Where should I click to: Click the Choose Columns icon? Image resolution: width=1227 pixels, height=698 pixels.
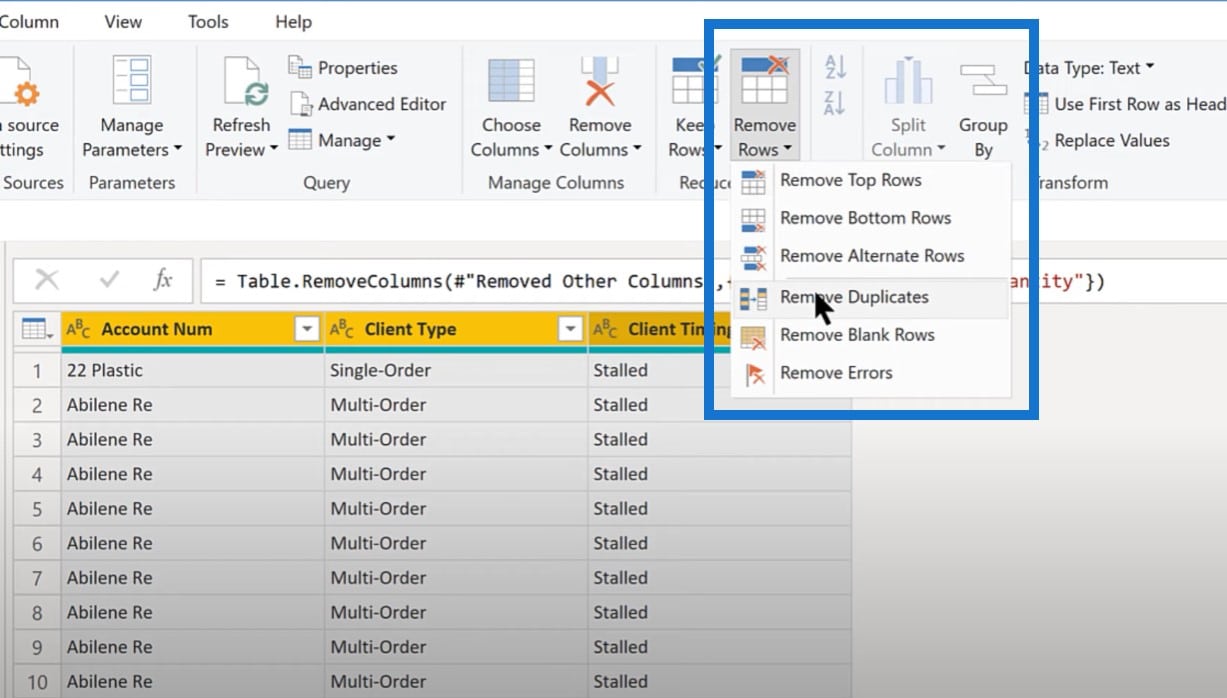(511, 81)
